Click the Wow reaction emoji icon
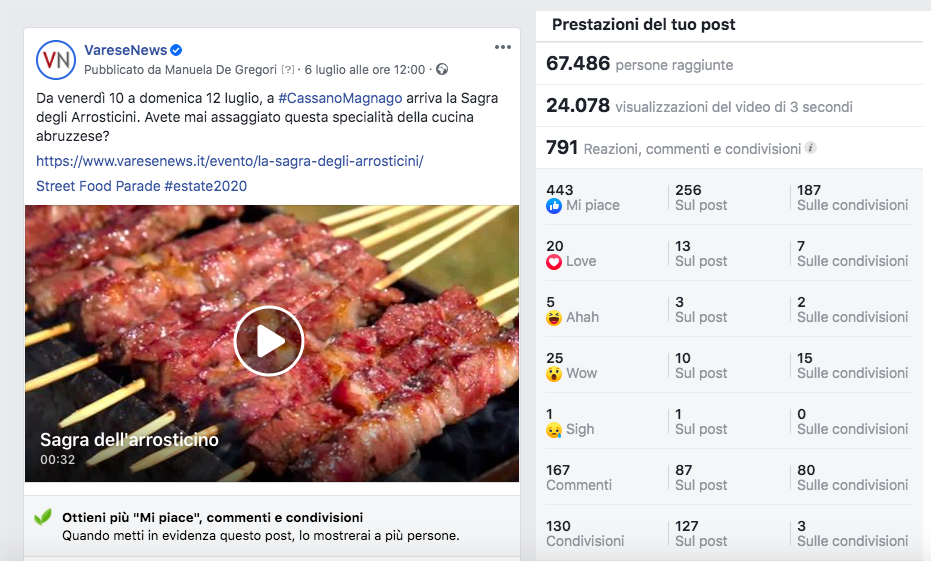931x561 pixels. (553, 374)
